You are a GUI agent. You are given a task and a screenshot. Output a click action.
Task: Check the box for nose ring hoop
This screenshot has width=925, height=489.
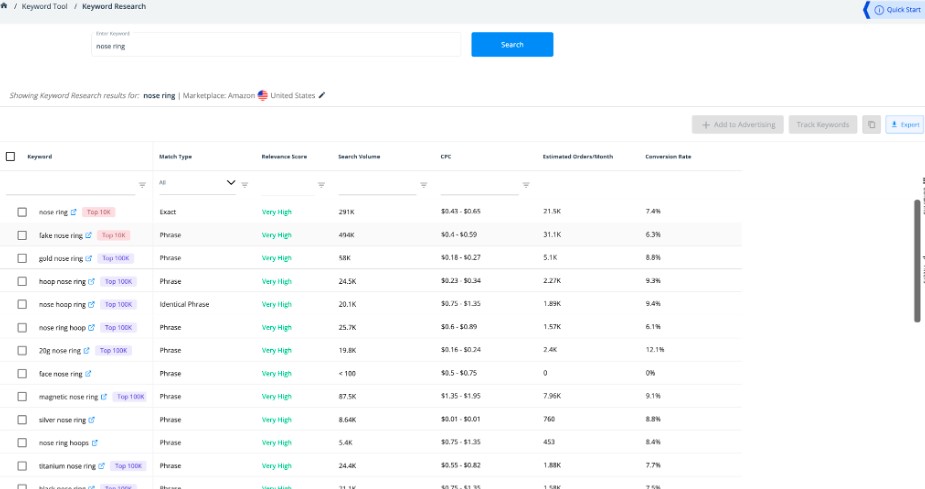pyautogui.click(x=22, y=327)
